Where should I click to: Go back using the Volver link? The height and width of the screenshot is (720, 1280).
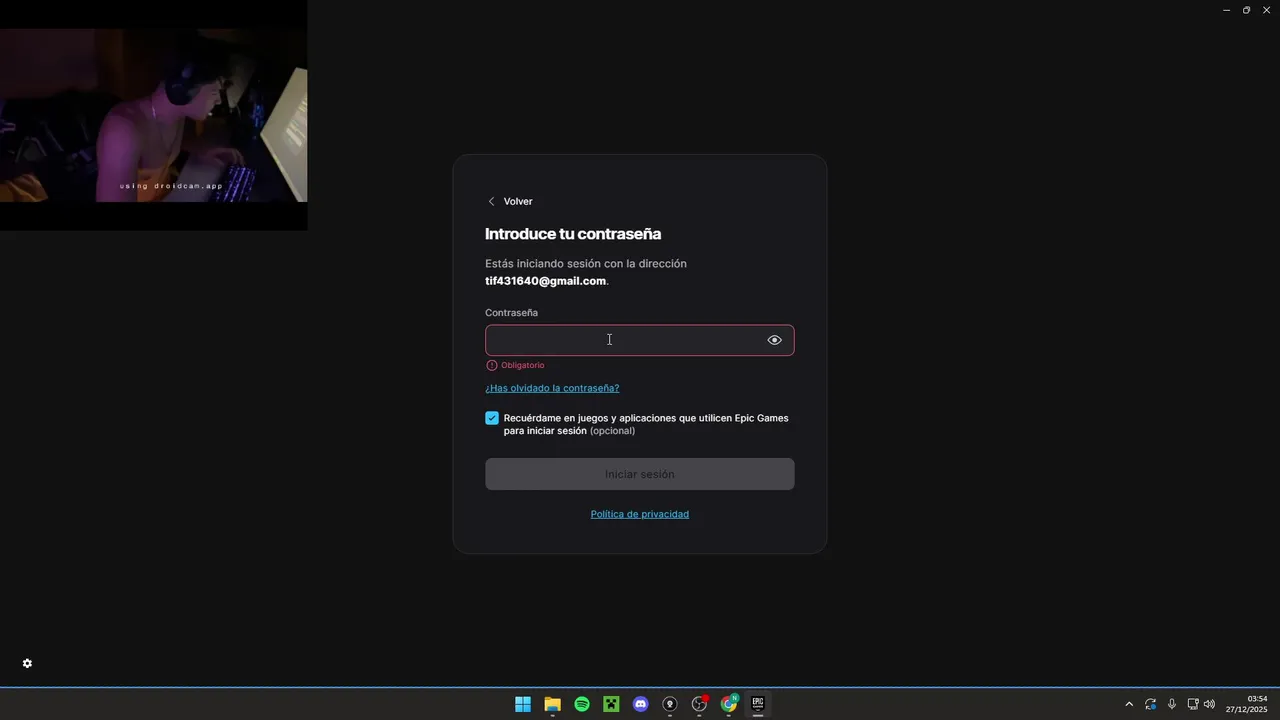click(518, 201)
